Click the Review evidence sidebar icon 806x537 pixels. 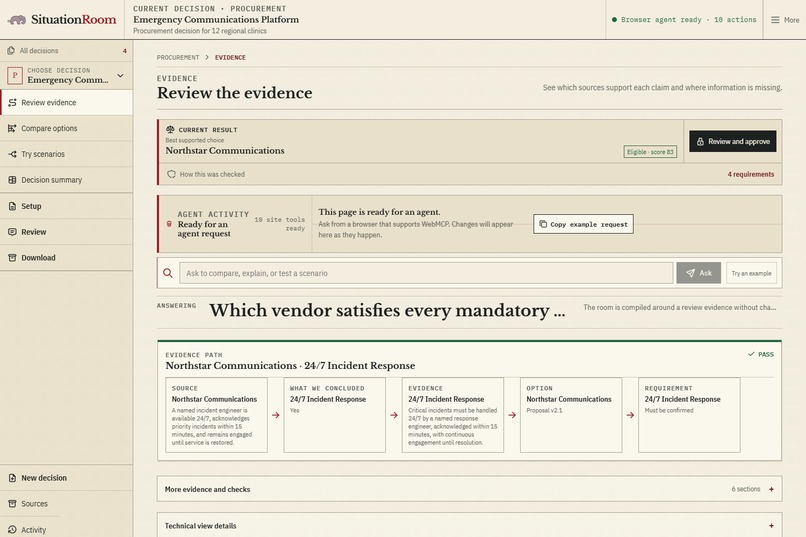coord(12,102)
